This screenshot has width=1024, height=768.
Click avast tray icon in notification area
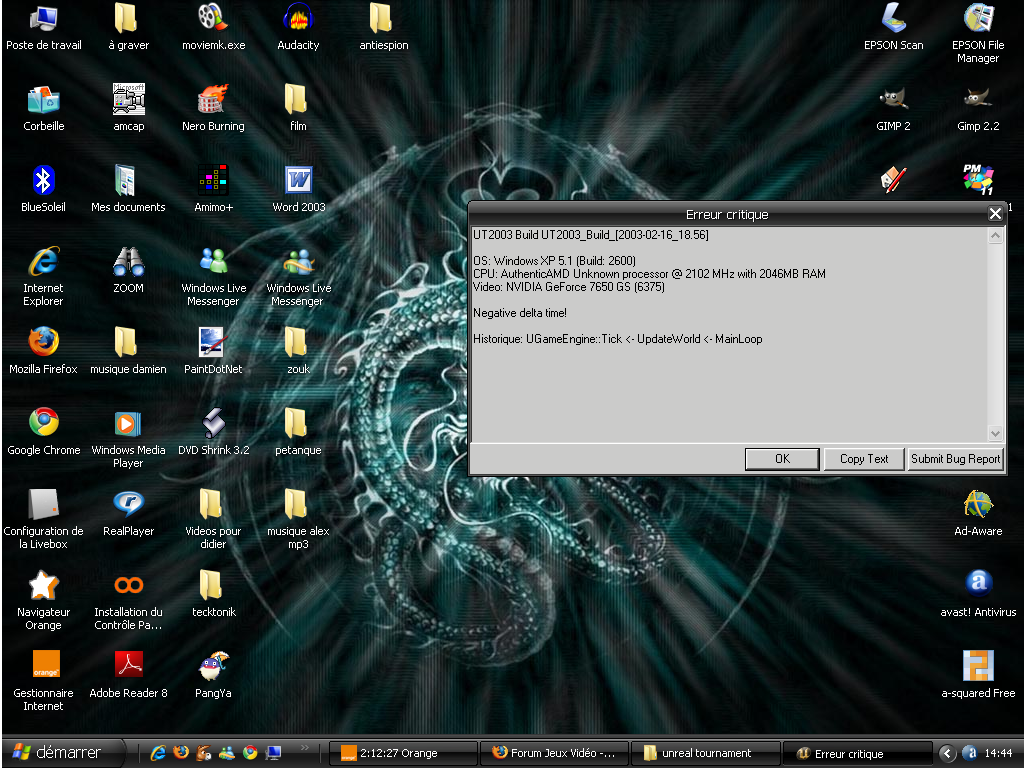coord(970,753)
